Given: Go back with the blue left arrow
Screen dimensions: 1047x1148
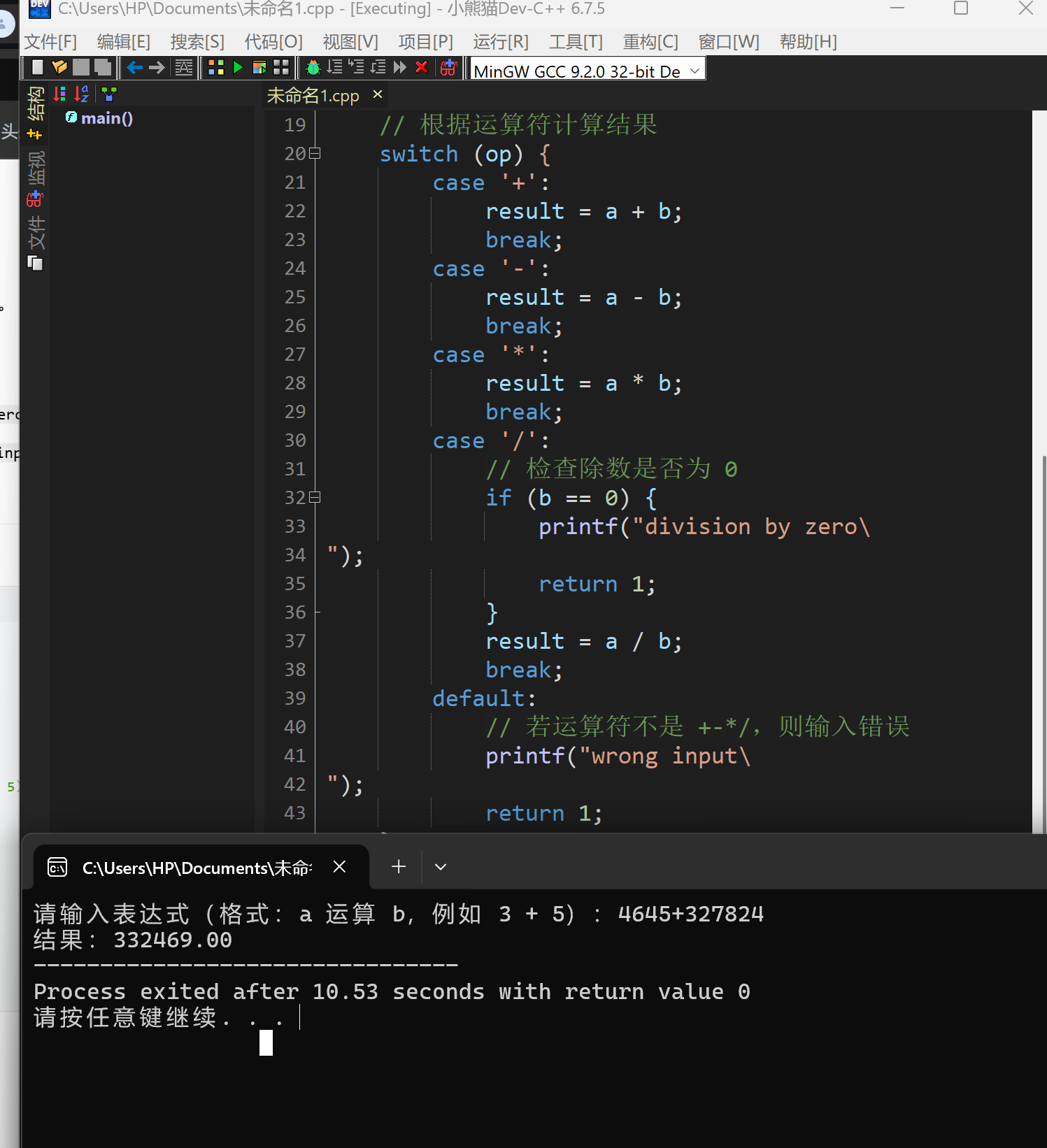Looking at the screenshot, I should click(x=135, y=67).
